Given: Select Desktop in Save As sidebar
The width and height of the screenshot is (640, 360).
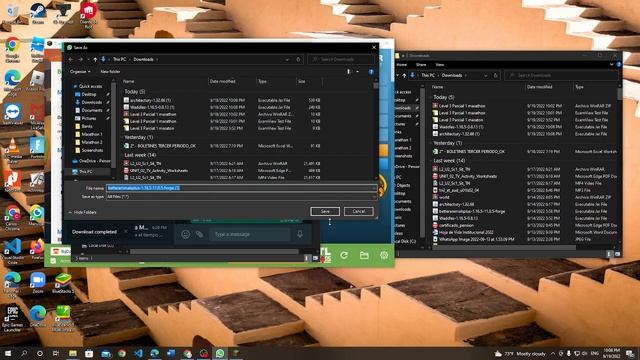Looking at the screenshot, I should click(89, 94).
